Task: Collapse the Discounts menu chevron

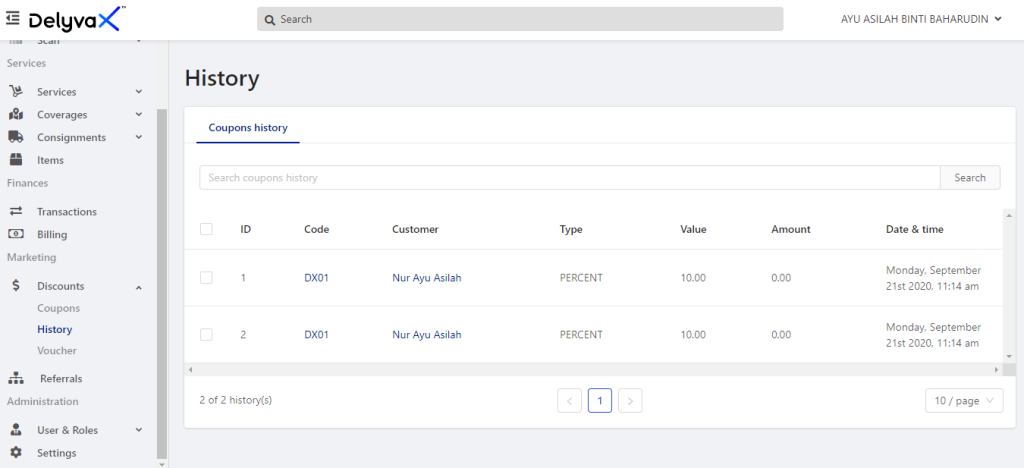Action: pos(139,287)
